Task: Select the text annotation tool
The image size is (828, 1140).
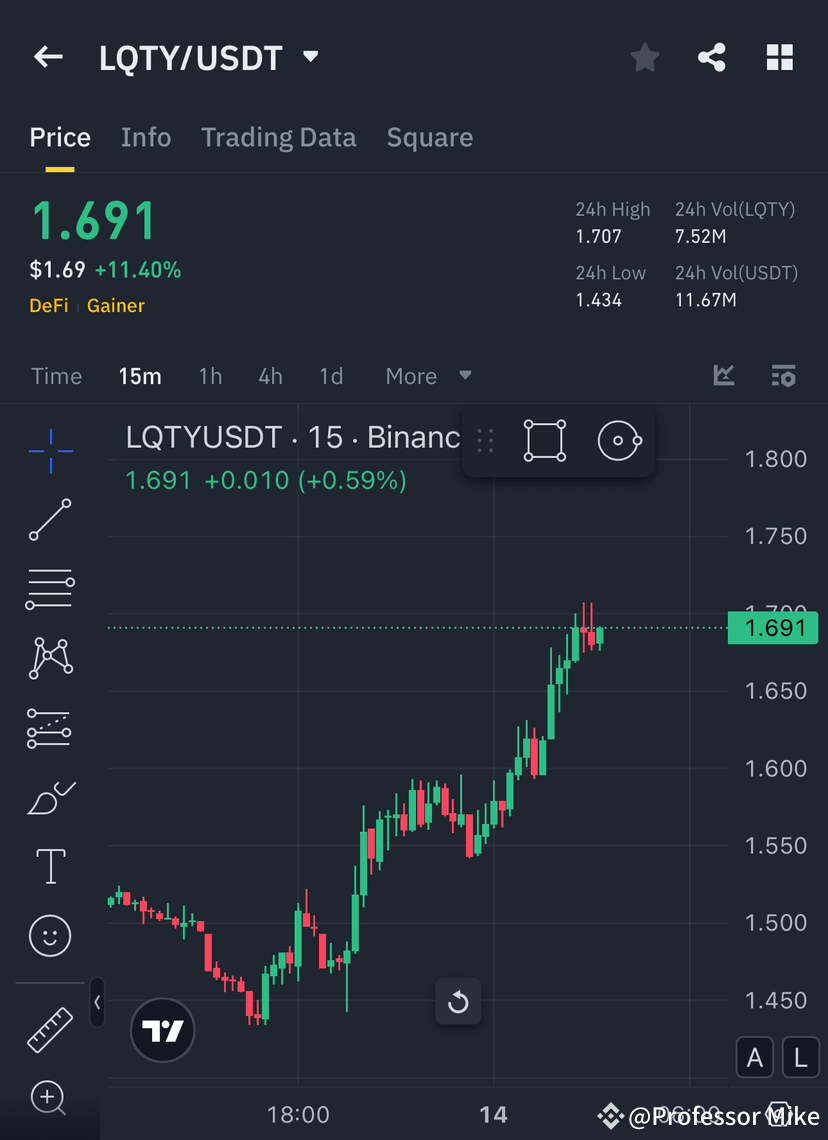Action: [x=50, y=866]
